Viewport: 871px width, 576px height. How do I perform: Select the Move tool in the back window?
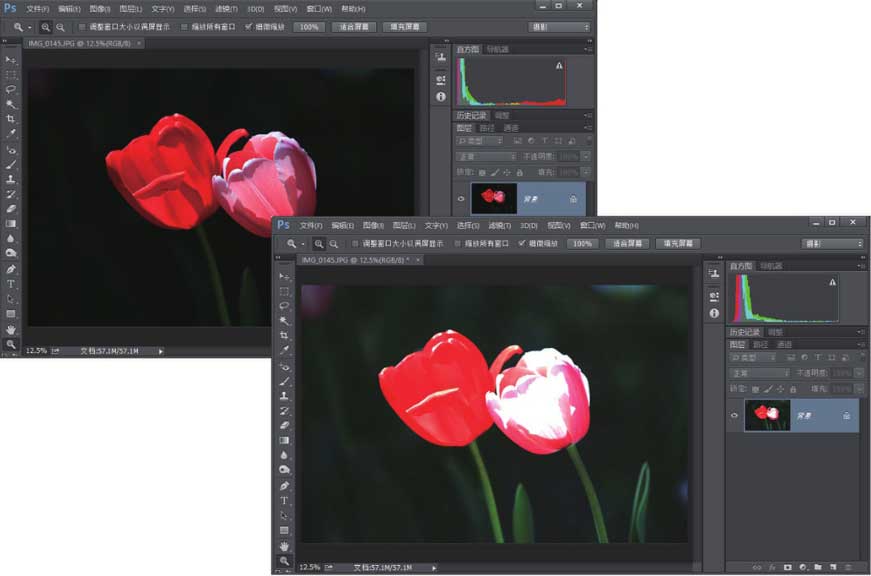[11, 60]
